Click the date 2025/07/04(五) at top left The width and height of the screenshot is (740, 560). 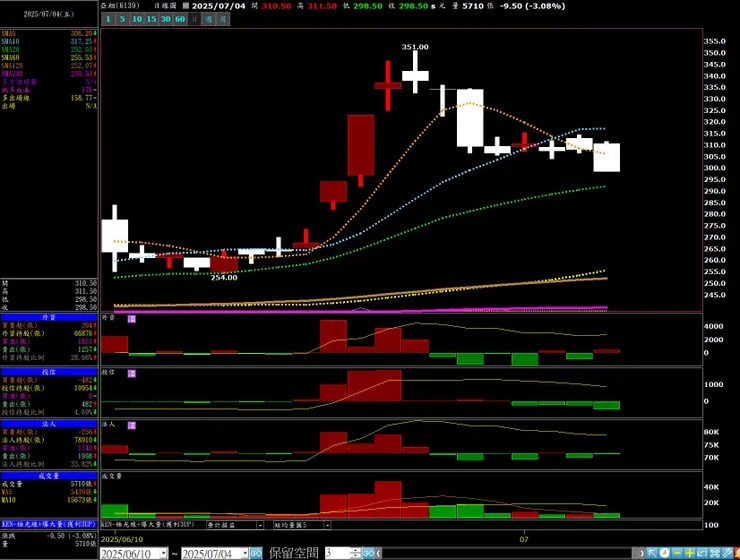pyautogui.click(x=49, y=14)
